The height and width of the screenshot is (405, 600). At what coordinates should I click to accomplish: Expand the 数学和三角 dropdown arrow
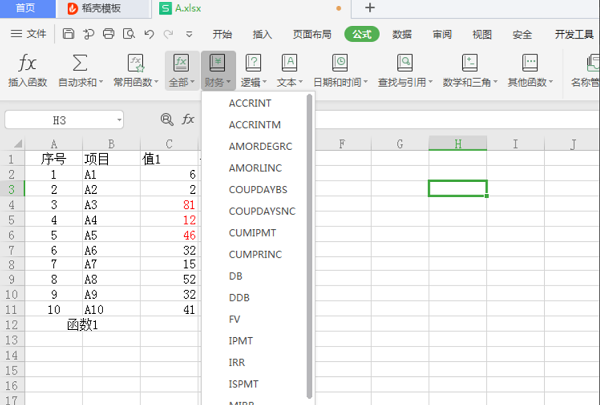(x=495, y=82)
